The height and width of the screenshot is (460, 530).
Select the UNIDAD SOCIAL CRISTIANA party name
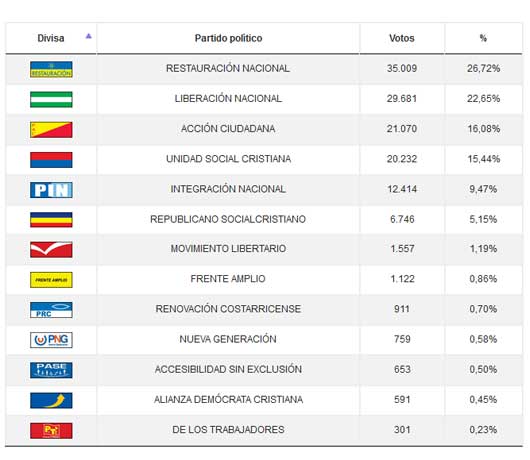coord(228,159)
